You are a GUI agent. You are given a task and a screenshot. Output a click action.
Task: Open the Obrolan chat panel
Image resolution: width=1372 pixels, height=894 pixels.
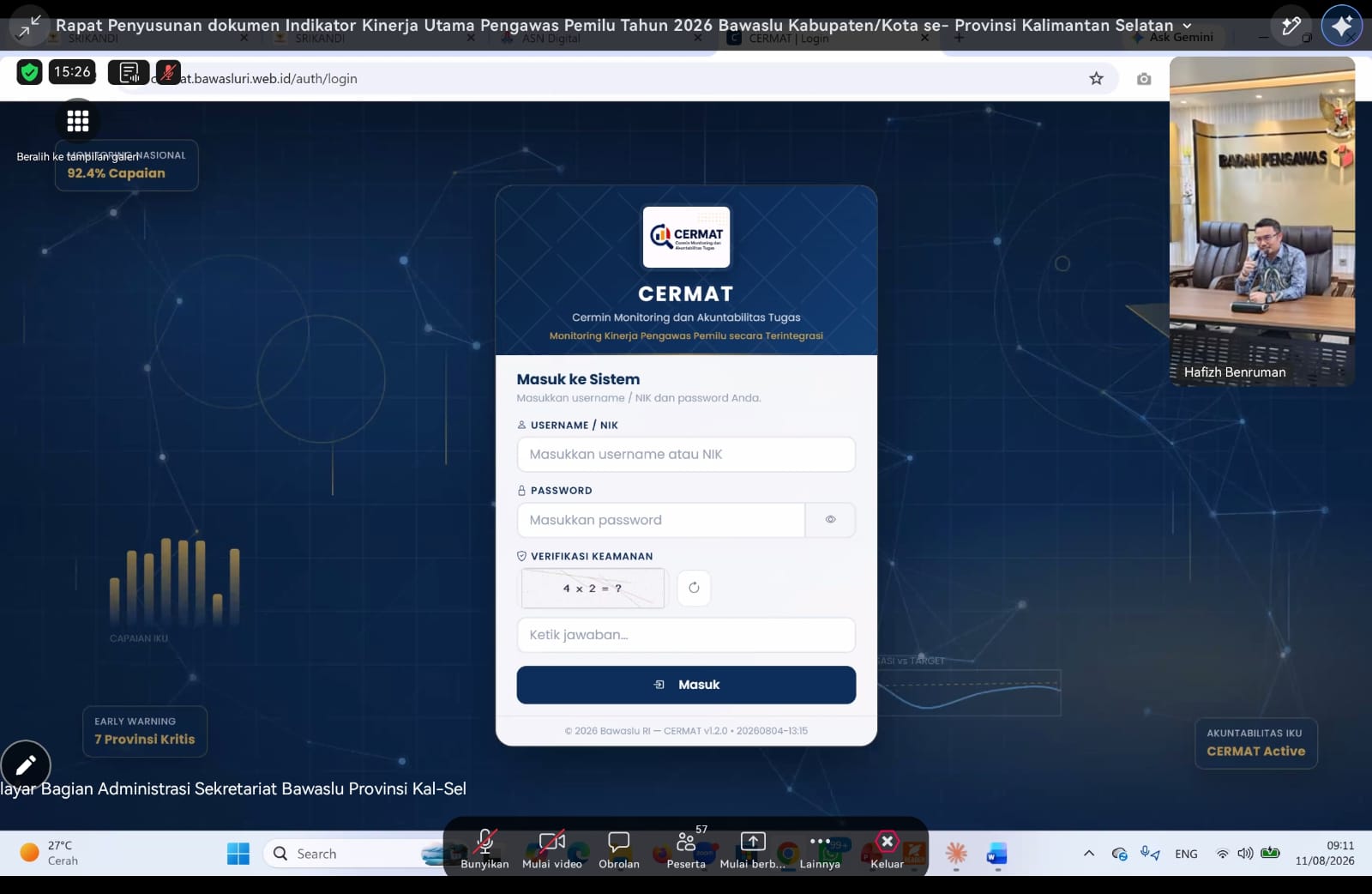pos(619,849)
